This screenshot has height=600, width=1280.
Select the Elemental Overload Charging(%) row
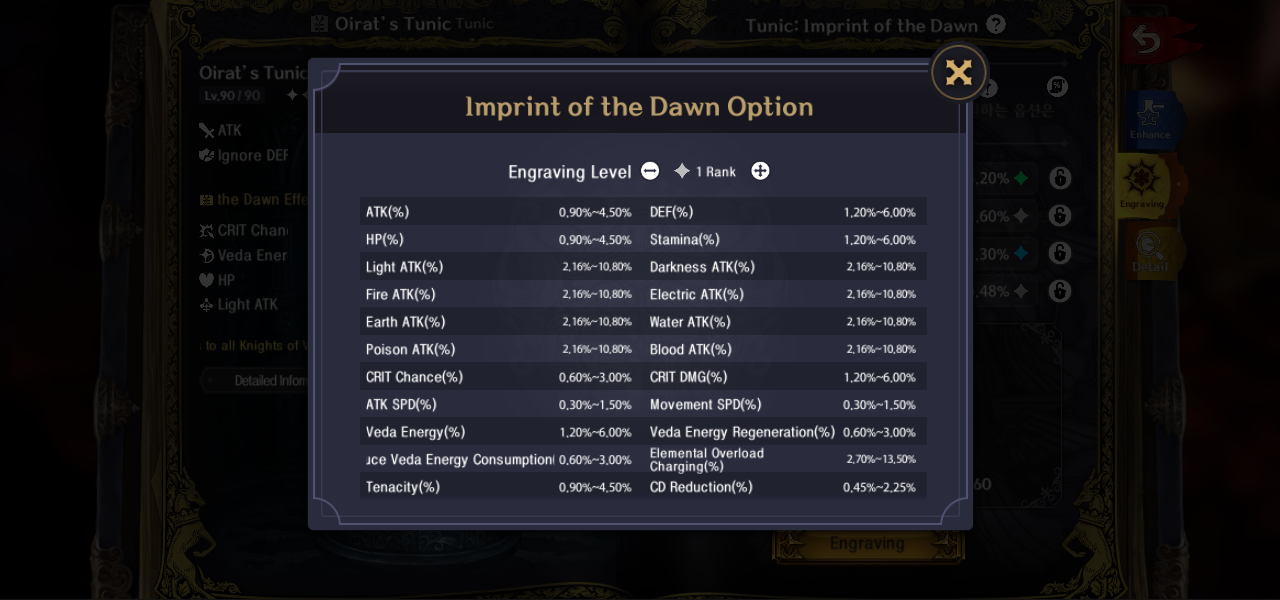coord(783,460)
